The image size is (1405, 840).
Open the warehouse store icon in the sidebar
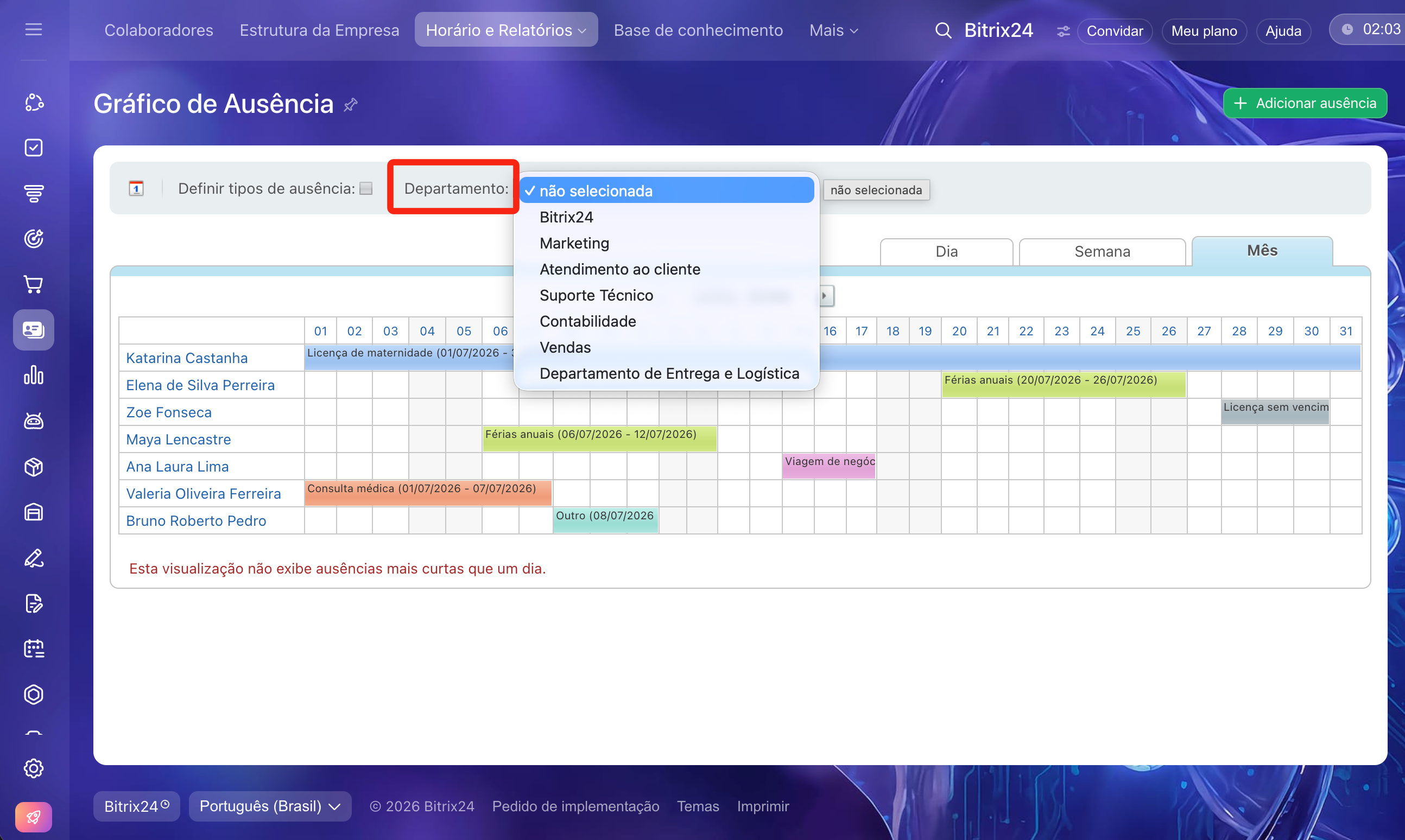34,512
